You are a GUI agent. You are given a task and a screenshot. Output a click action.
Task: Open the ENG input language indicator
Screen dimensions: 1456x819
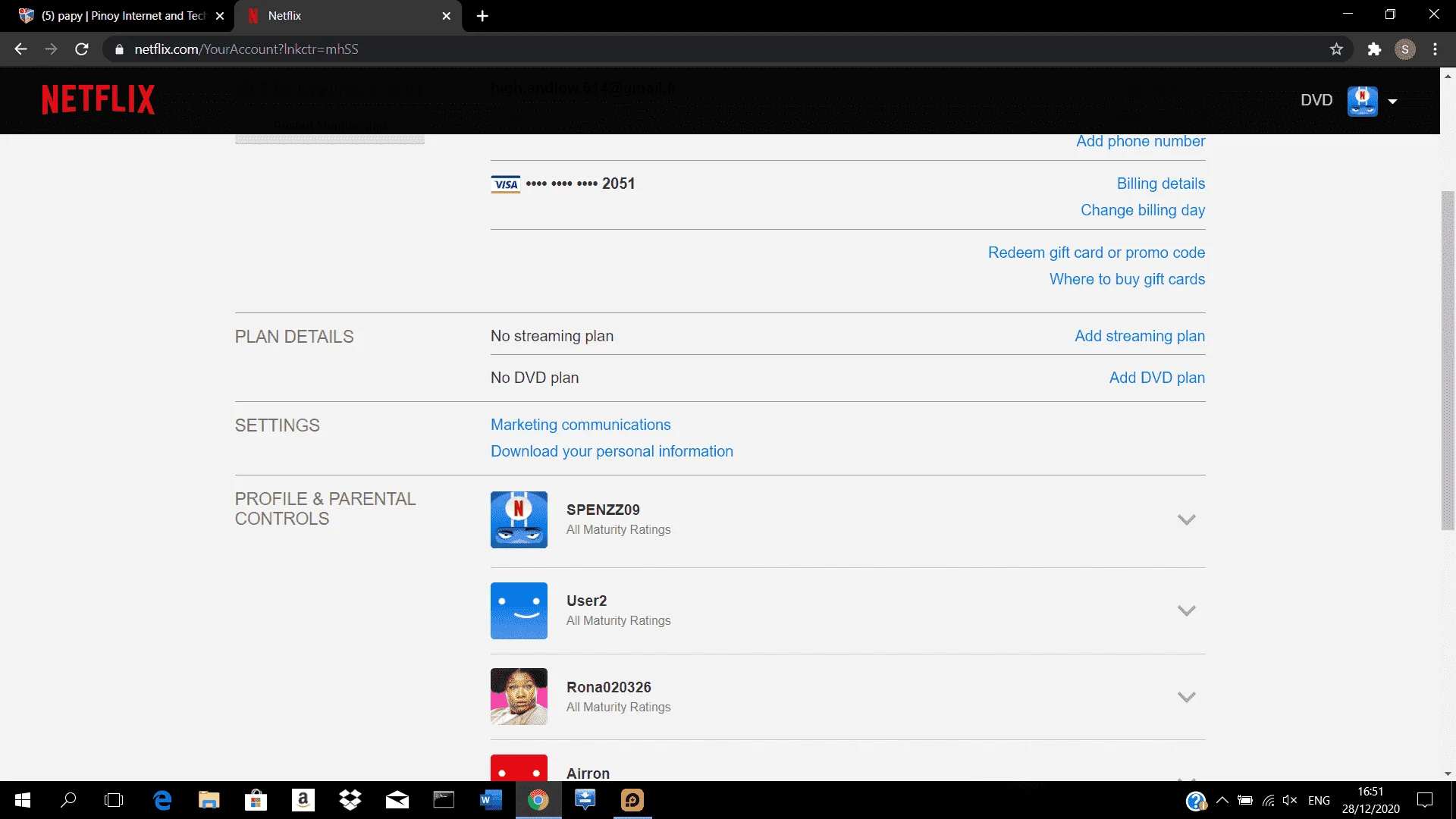point(1319,800)
